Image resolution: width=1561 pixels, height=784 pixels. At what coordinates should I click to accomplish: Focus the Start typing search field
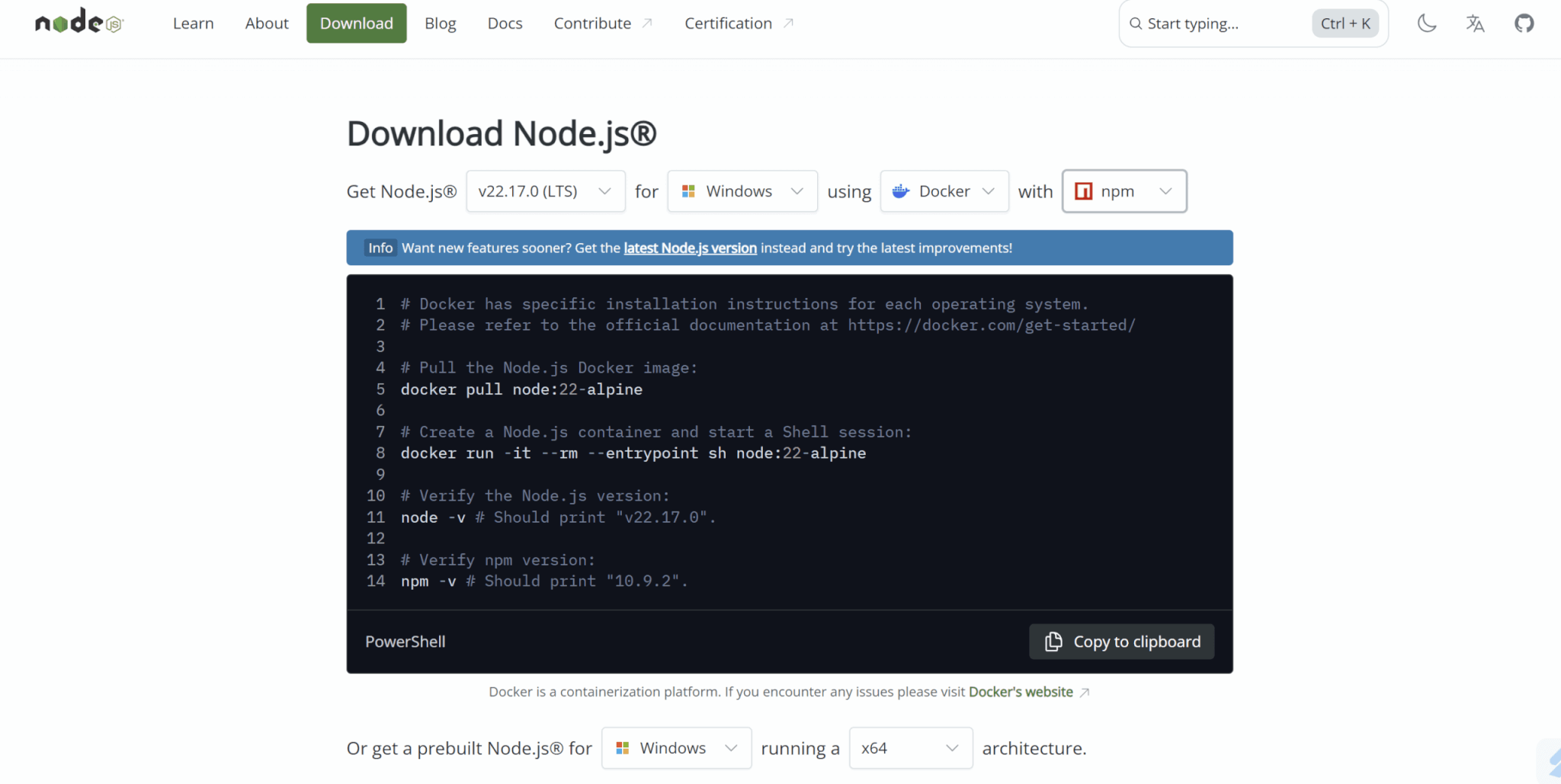click(x=1253, y=24)
